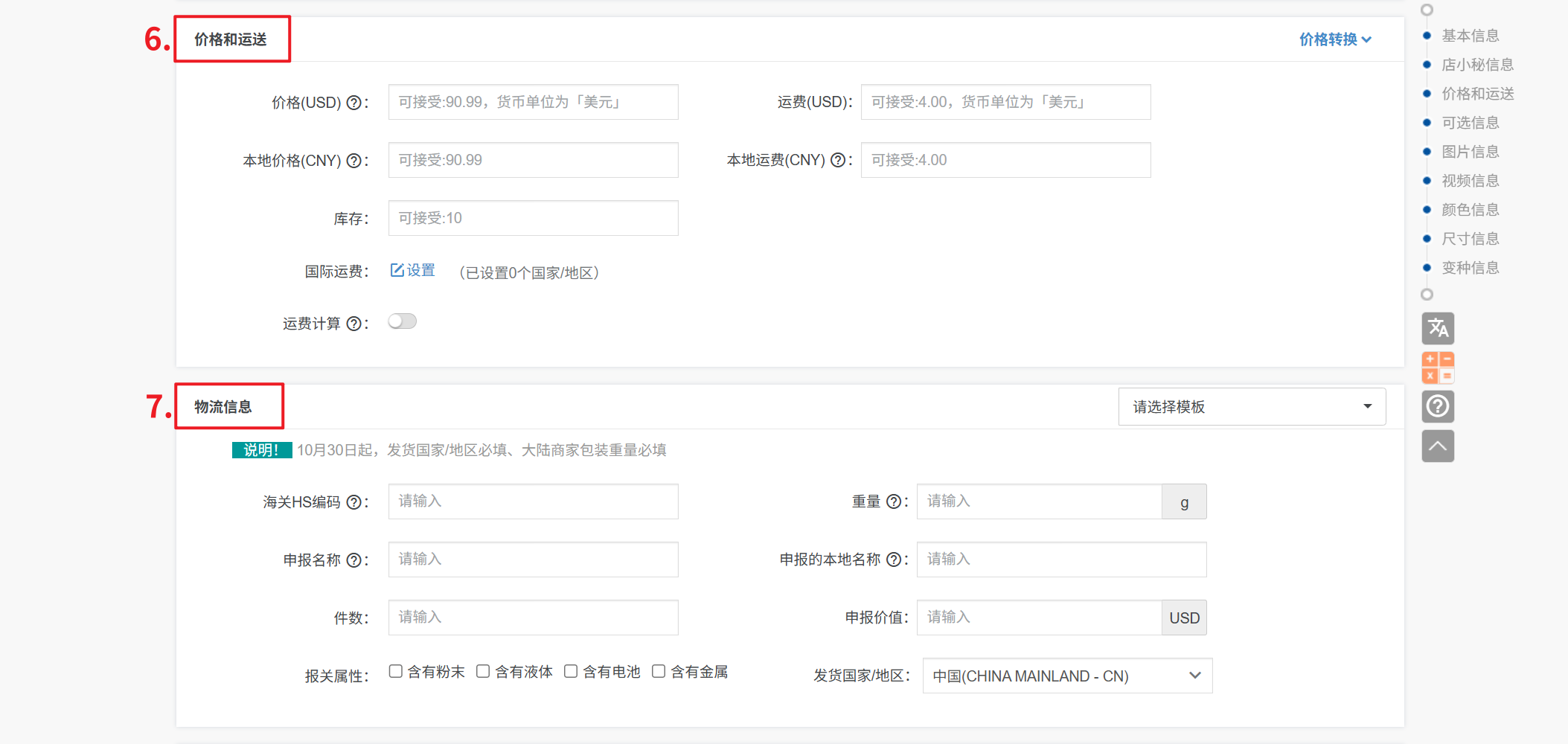Image resolution: width=1568 pixels, height=744 pixels.
Task: Go to 变种信息 in side navigation
Action: 1470,268
